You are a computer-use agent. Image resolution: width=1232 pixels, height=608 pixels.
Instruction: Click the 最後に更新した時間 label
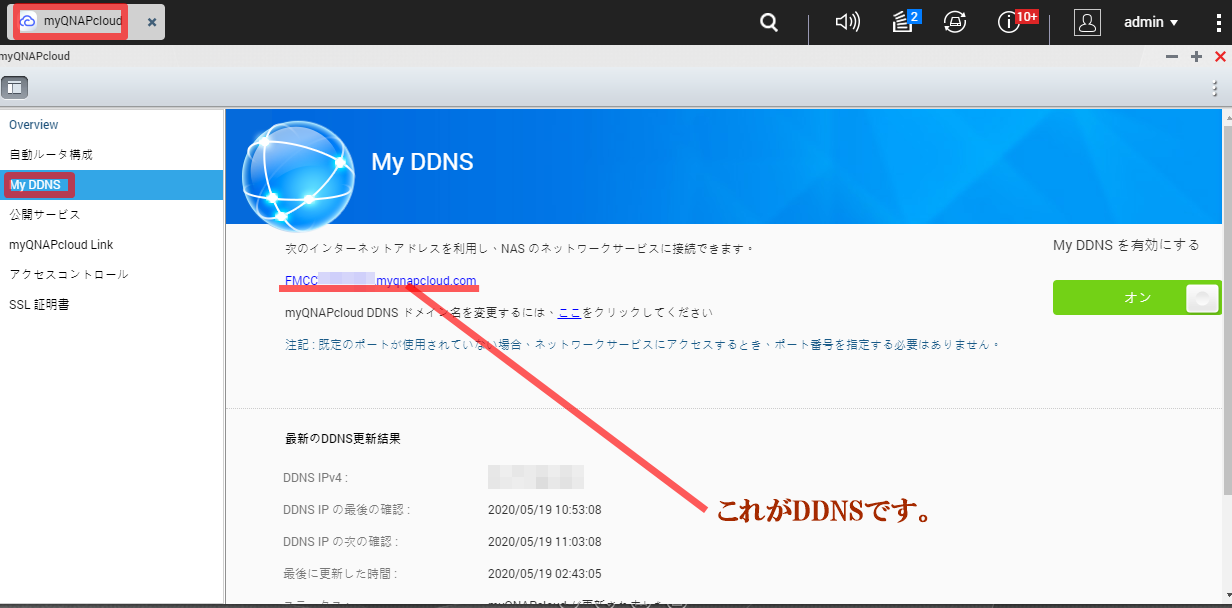click(x=341, y=574)
